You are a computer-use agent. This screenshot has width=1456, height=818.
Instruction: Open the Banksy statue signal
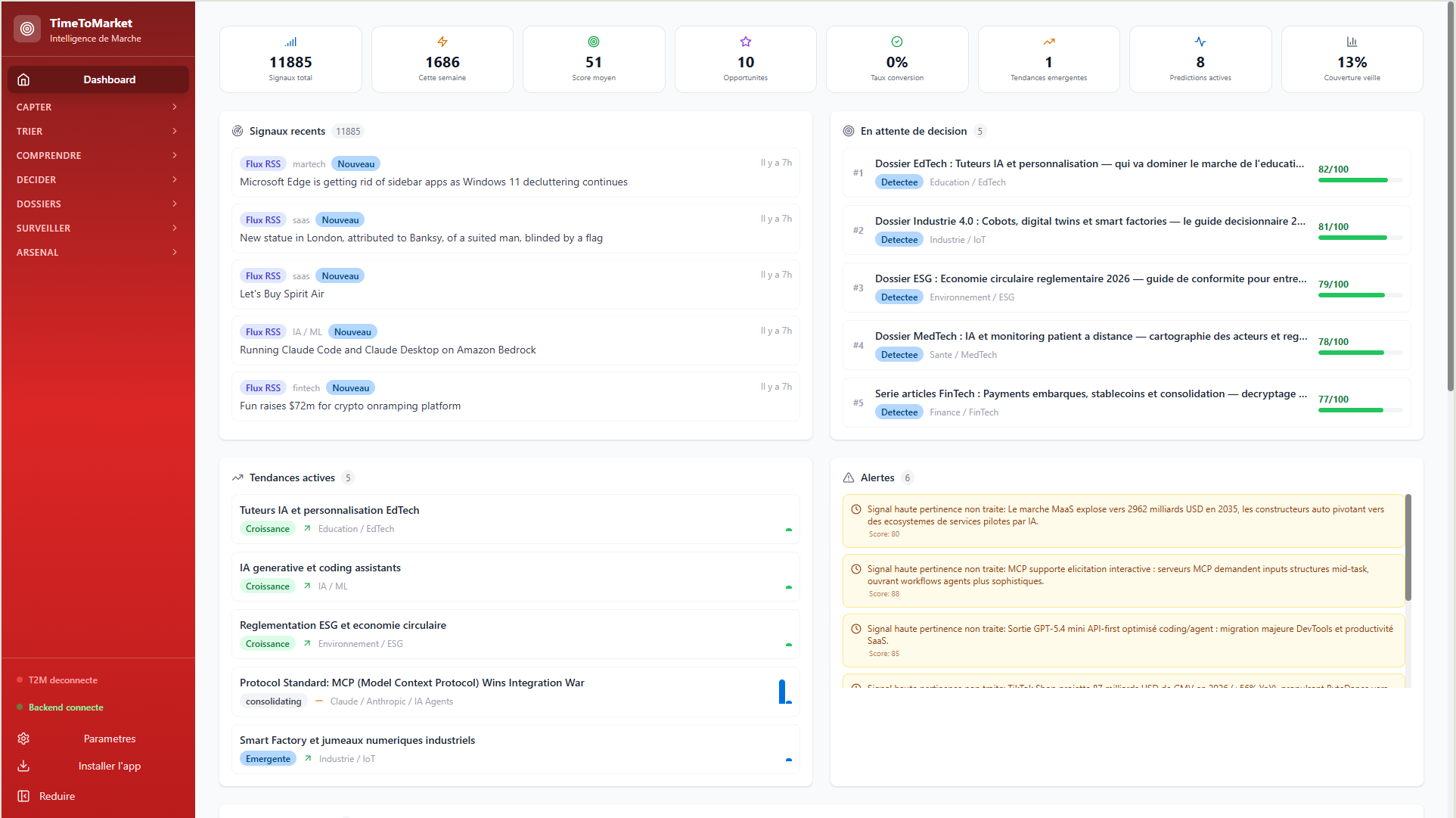(516, 229)
